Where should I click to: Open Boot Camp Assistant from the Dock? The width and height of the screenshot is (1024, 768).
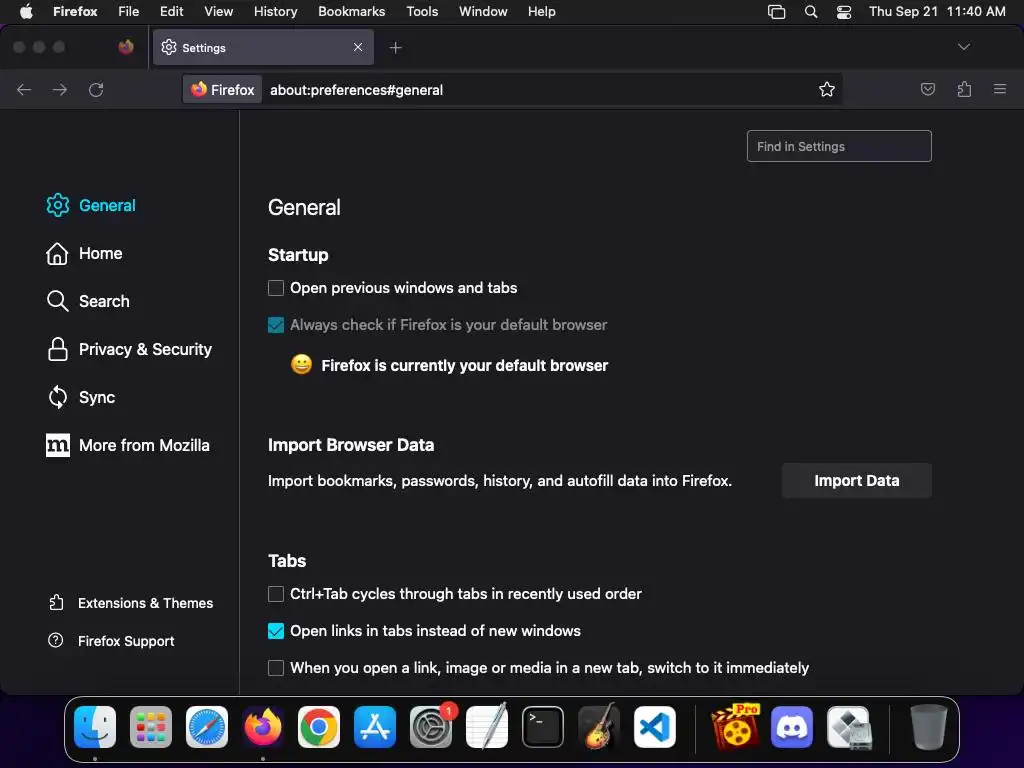click(848, 727)
